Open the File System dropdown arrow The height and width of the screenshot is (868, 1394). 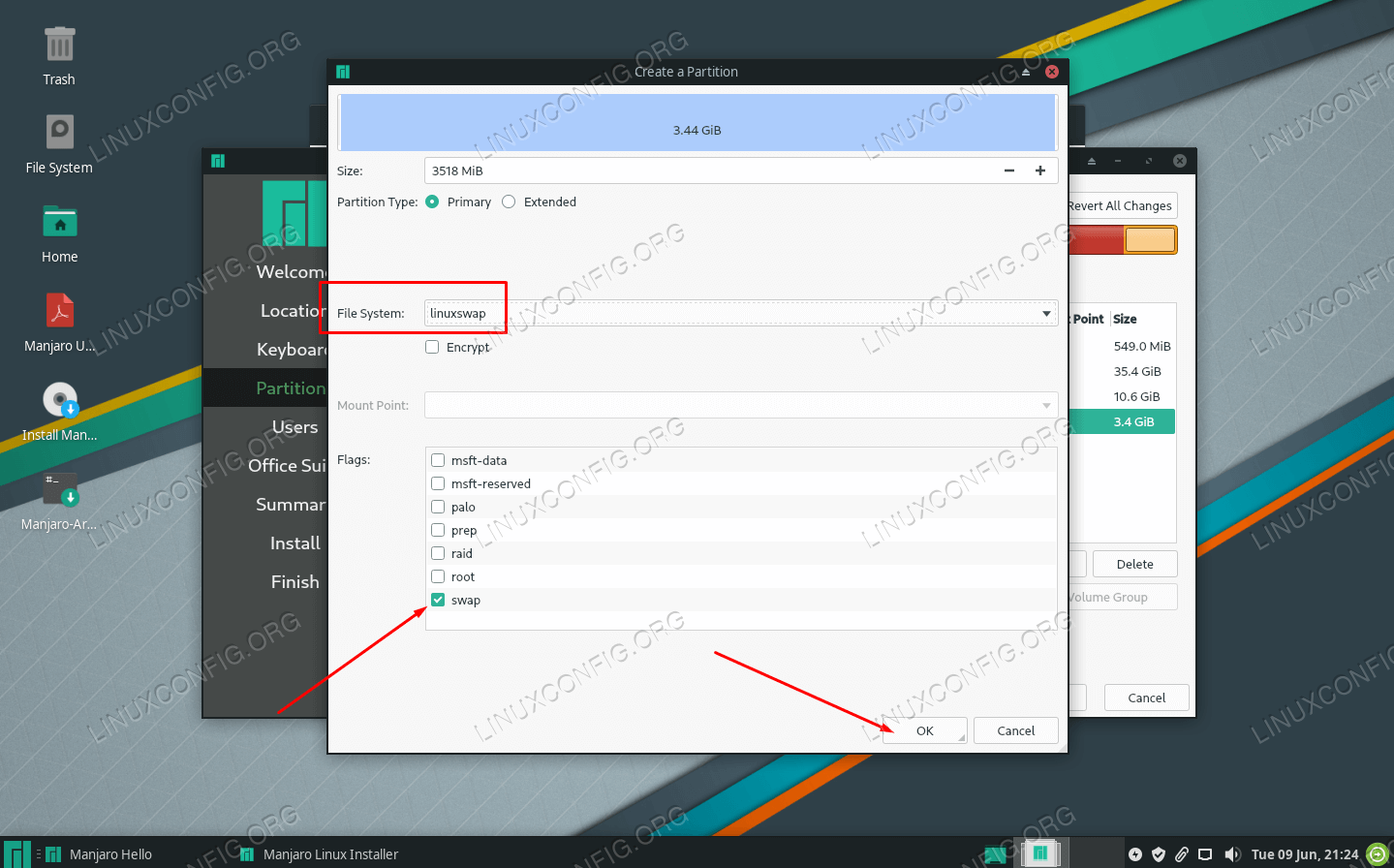pos(1046,313)
